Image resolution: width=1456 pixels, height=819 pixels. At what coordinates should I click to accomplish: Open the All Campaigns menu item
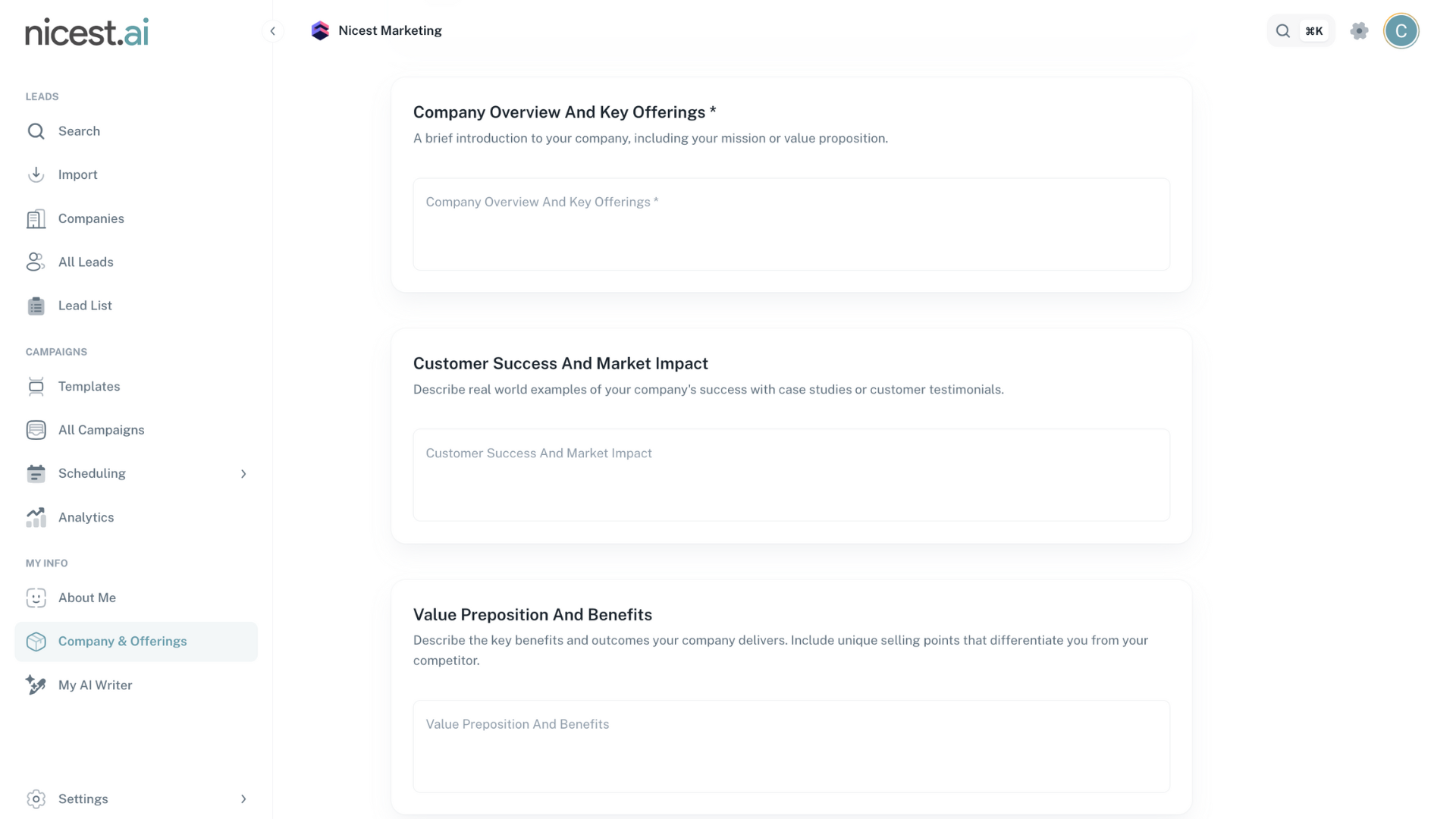tap(101, 430)
